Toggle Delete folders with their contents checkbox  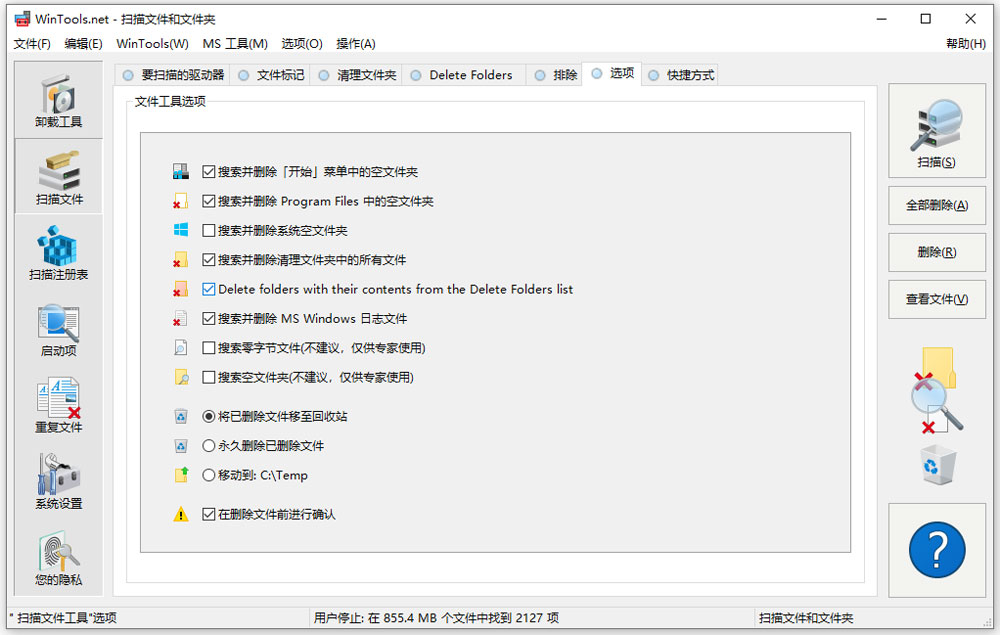tap(208, 289)
